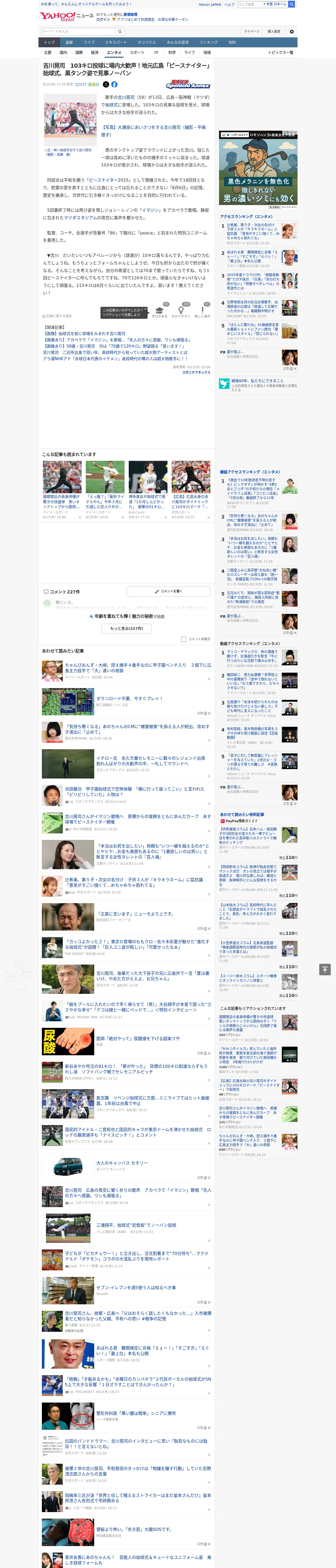Dismiss the 退部間近の長身俳優 recommended card

(x=79, y=517)
